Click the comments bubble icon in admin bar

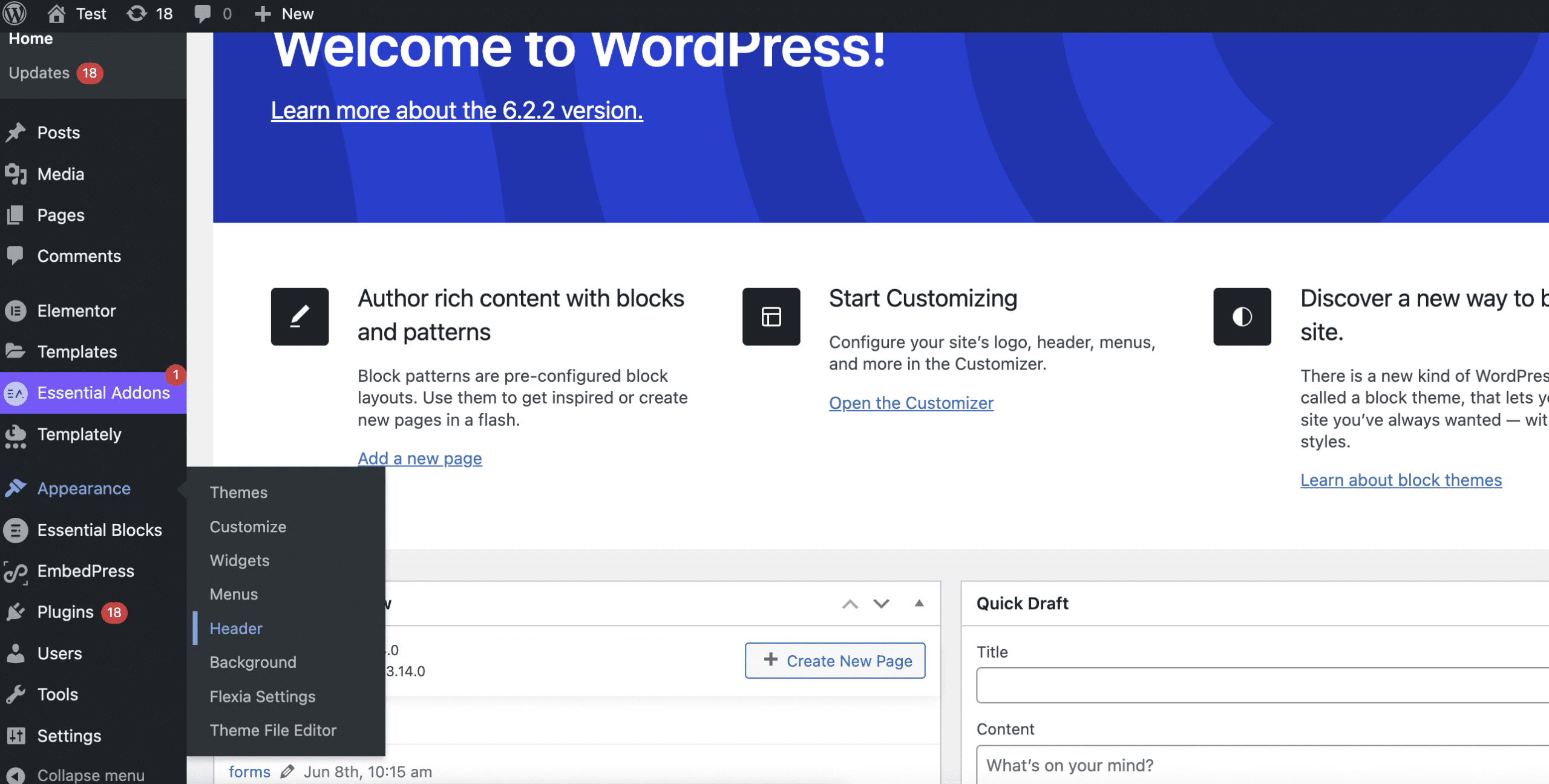[202, 13]
